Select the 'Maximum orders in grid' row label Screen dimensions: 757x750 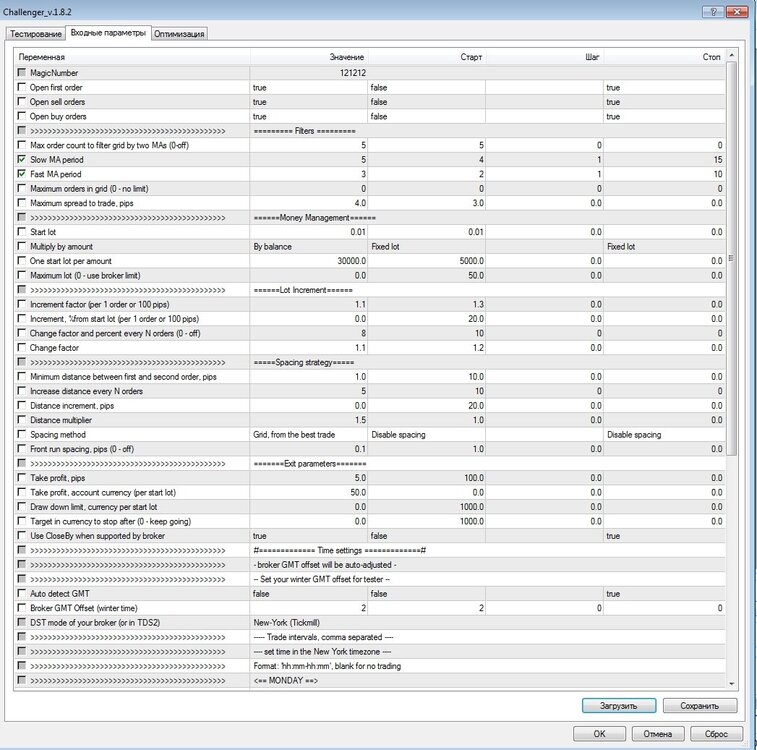(x=89, y=189)
